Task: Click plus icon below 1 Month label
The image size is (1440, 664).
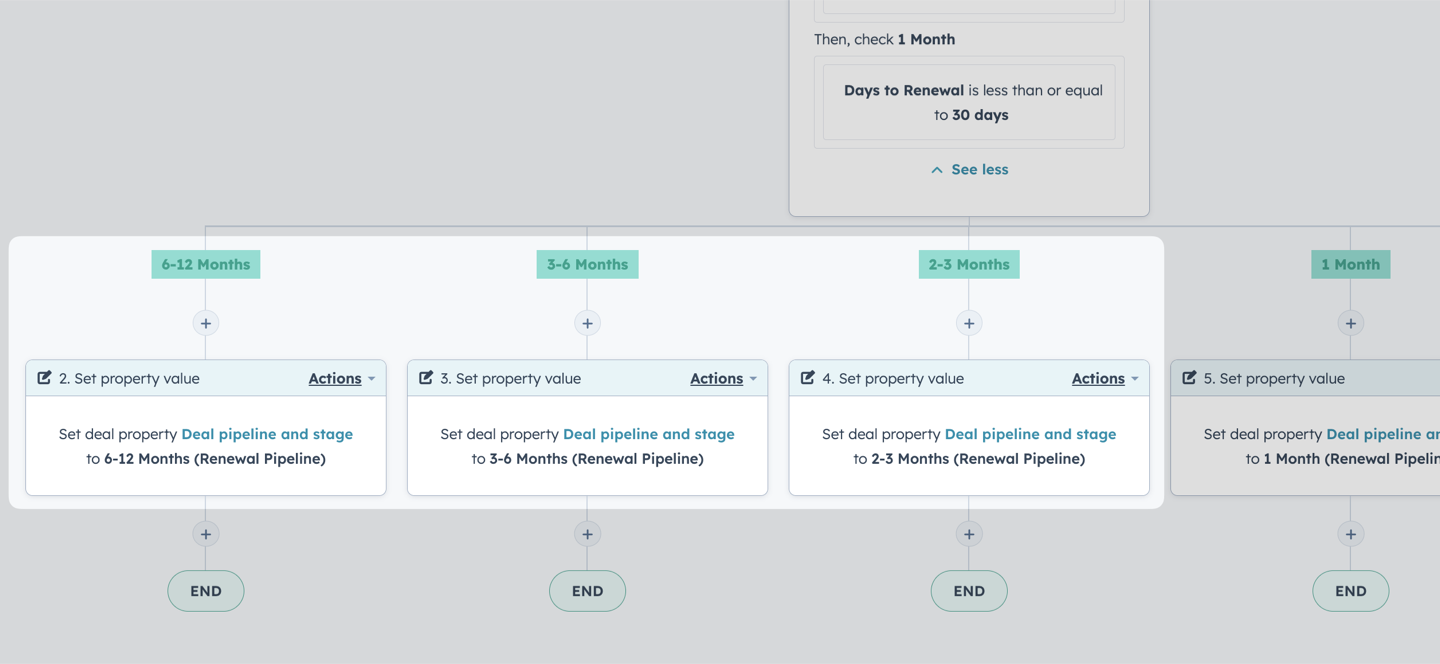Action: tap(1351, 323)
